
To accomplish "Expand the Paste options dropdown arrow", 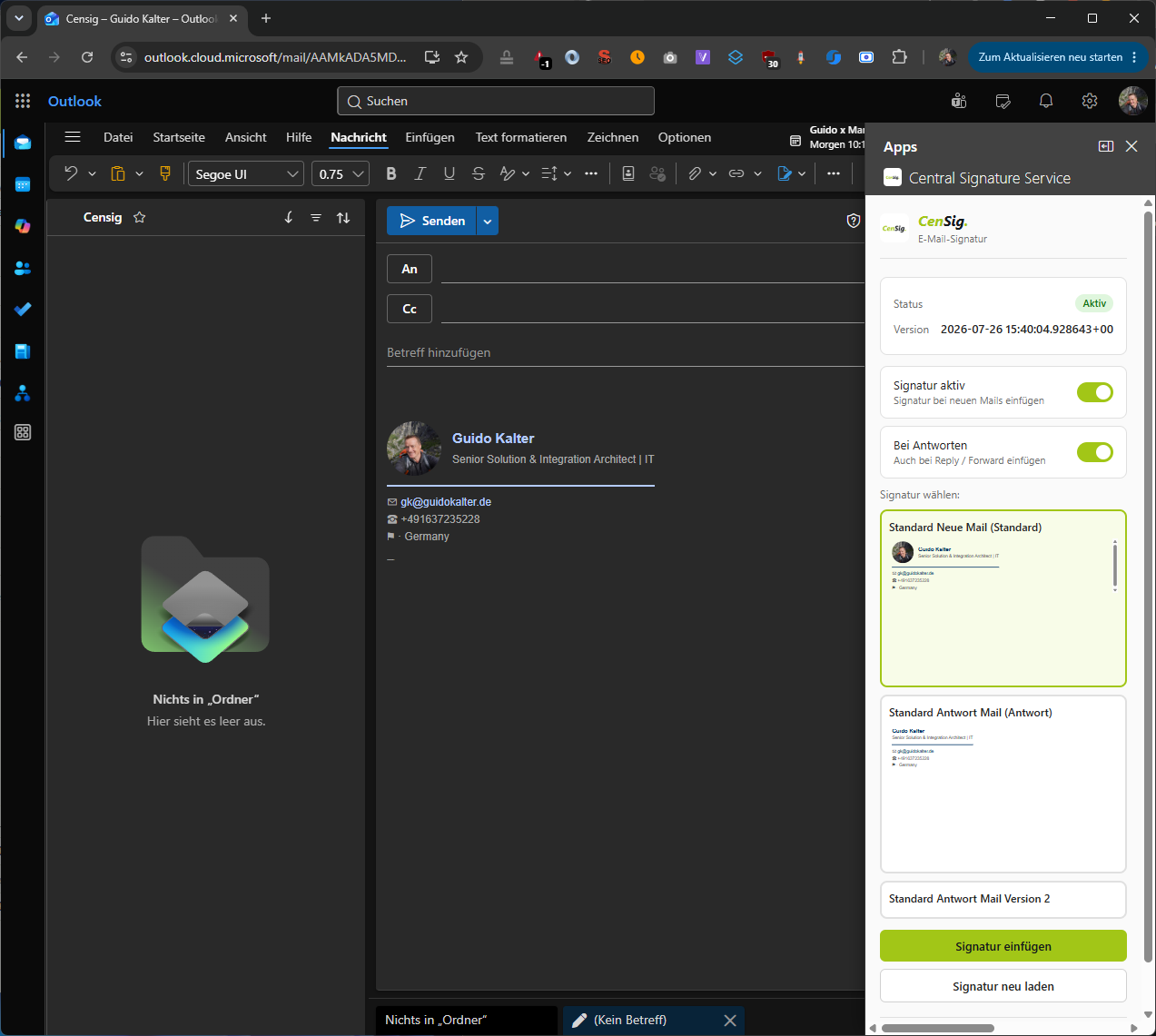I will pyautogui.click(x=139, y=173).
